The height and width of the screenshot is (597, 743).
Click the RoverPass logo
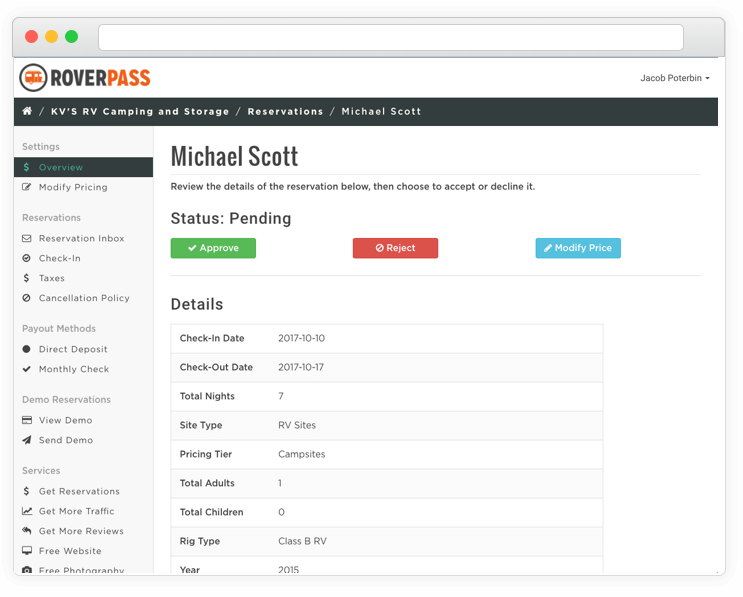tap(85, 77)
